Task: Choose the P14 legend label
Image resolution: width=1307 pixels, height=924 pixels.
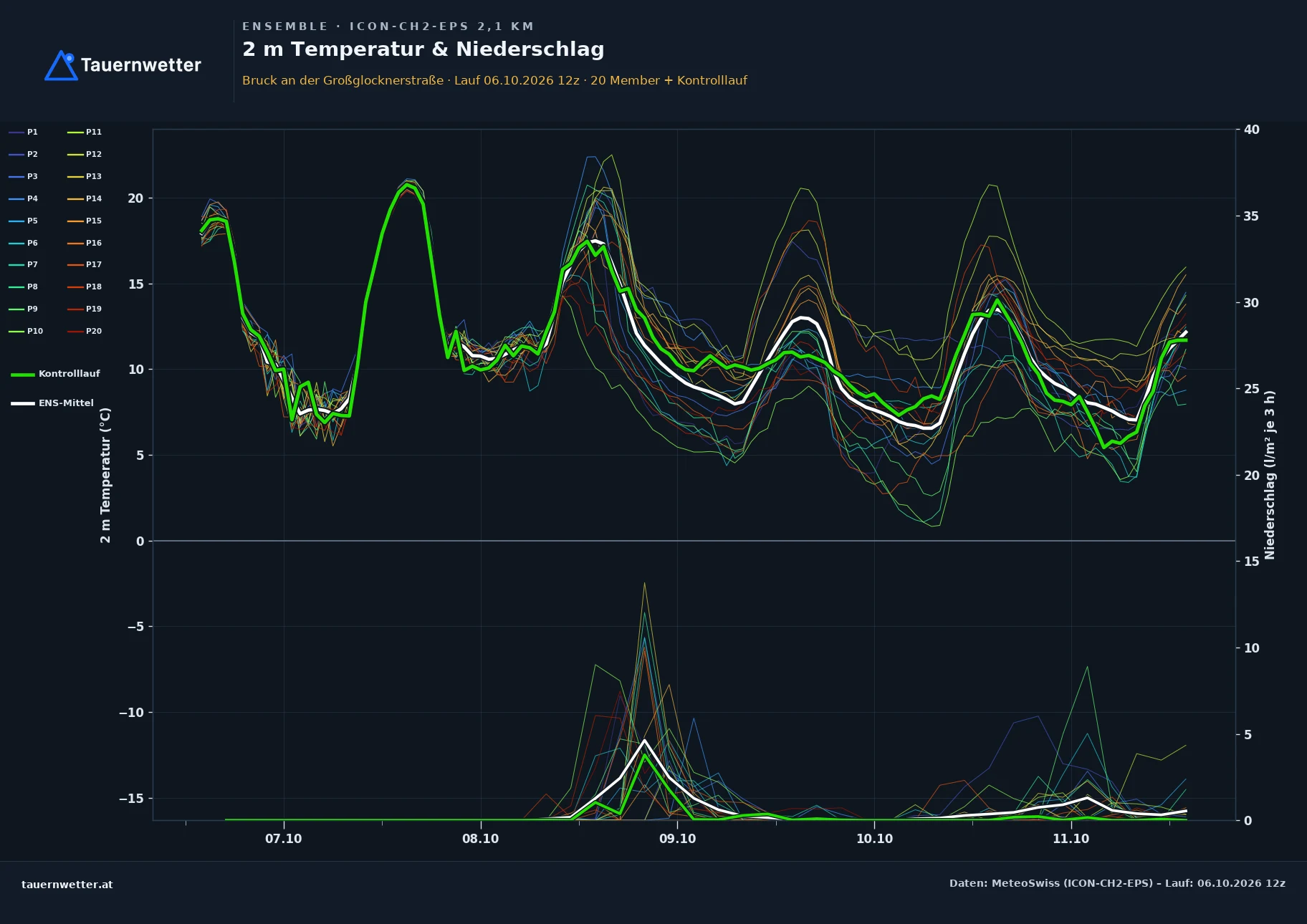Action: point(85,198)
